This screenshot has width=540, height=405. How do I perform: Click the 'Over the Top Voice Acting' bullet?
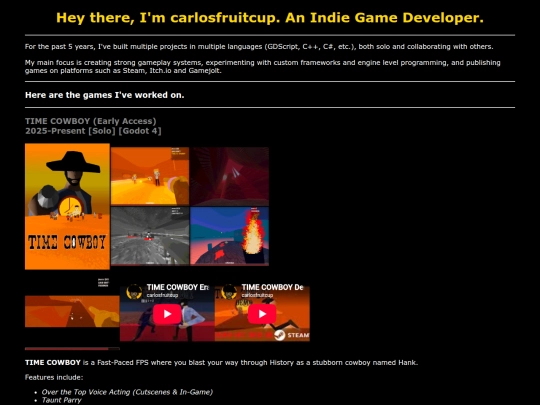point(127,392)
